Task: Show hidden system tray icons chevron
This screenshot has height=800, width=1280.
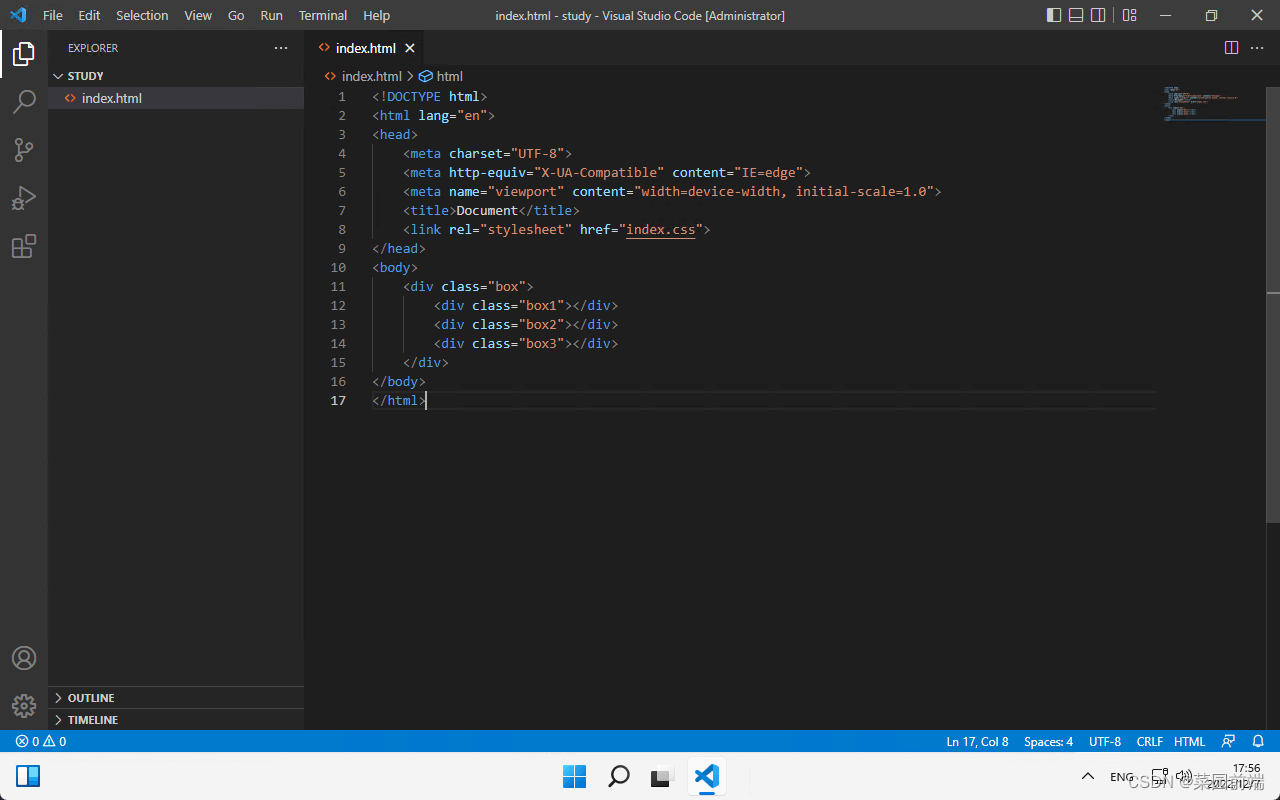Action: click(x=1088, y=777)
